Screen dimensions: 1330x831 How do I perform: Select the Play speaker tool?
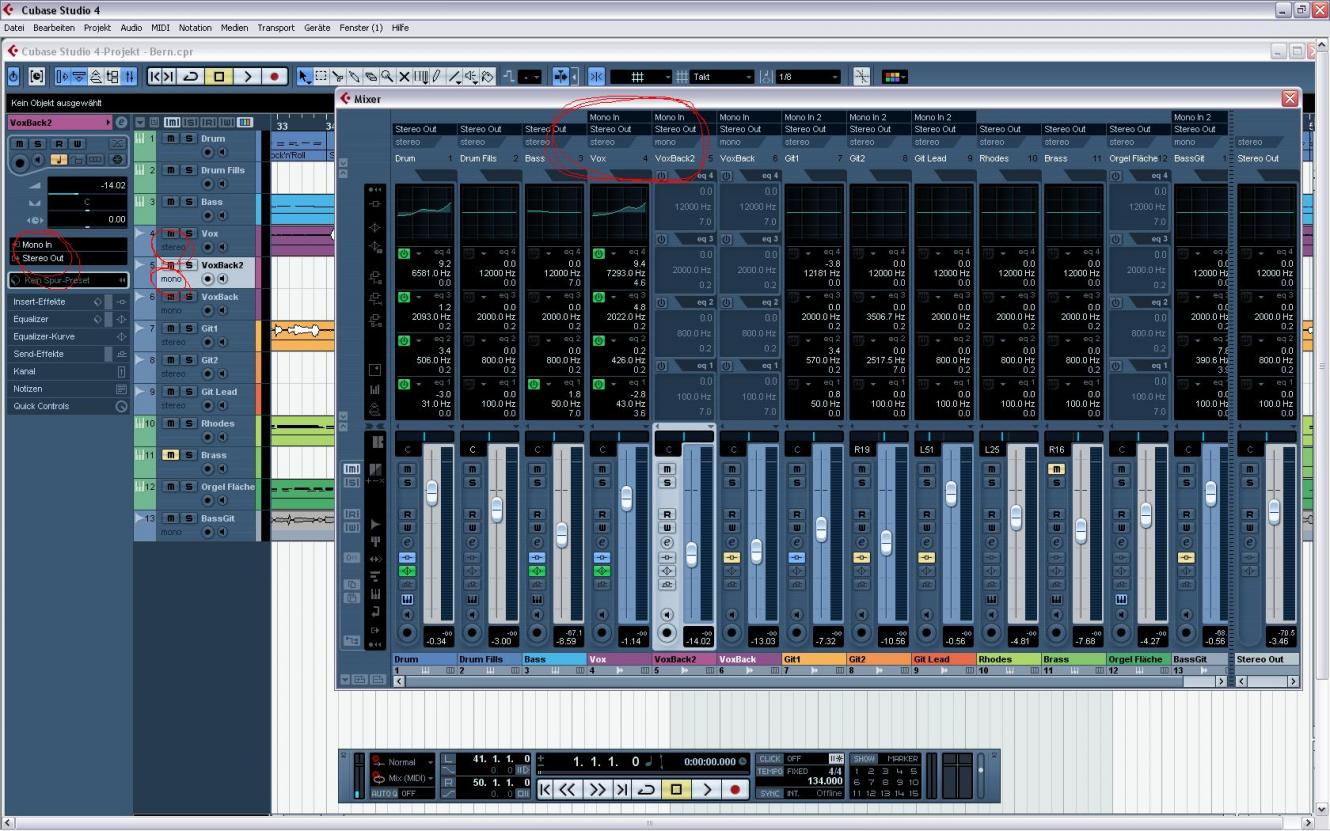coord(471,77)
